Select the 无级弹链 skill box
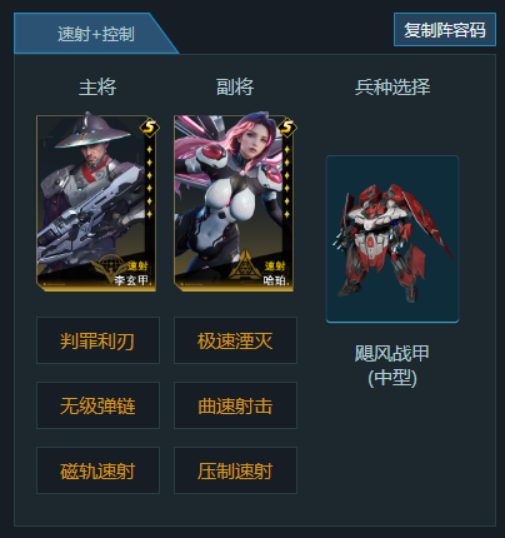 (x=98, y=405)
